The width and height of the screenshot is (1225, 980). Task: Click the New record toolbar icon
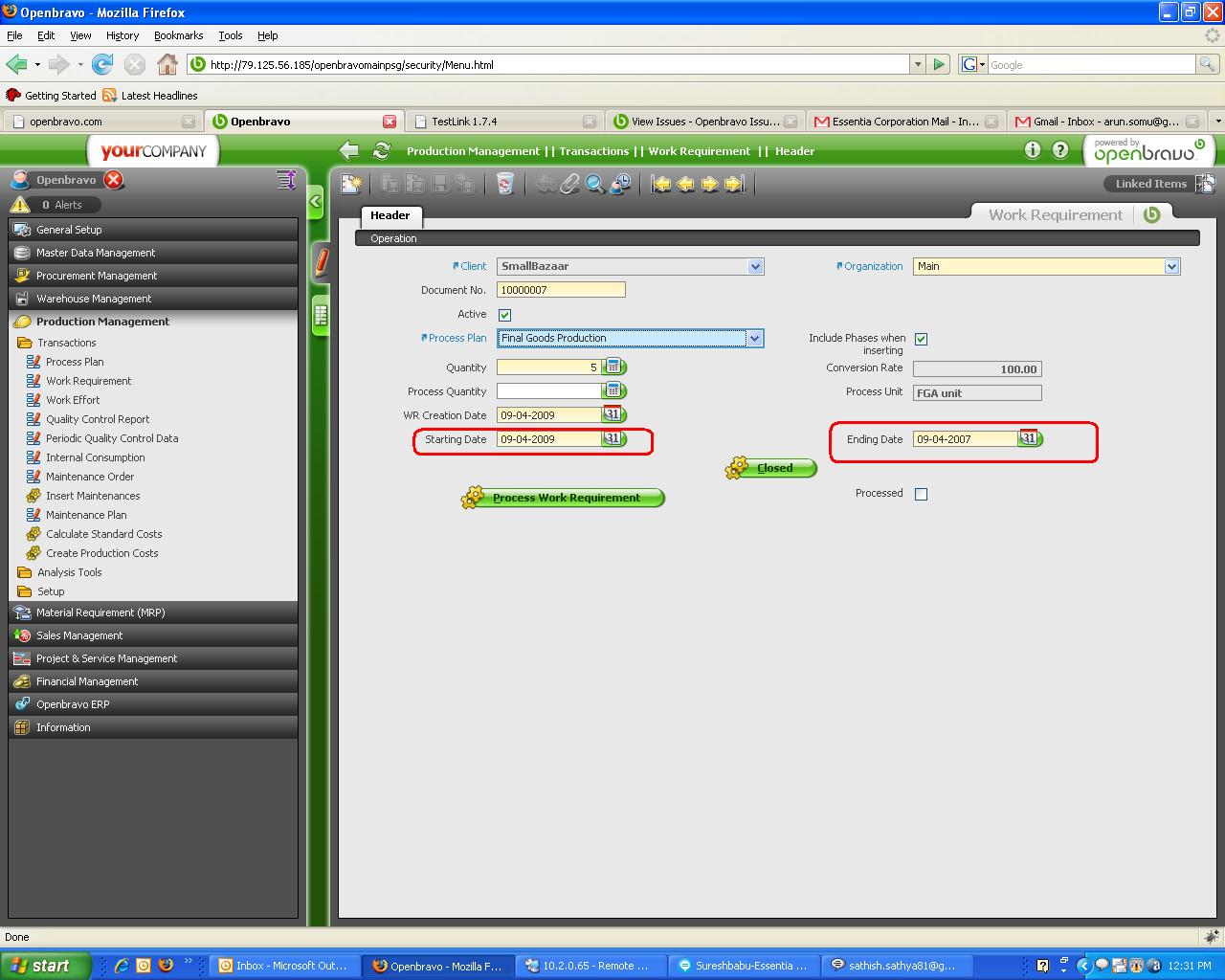coord(351,184)
